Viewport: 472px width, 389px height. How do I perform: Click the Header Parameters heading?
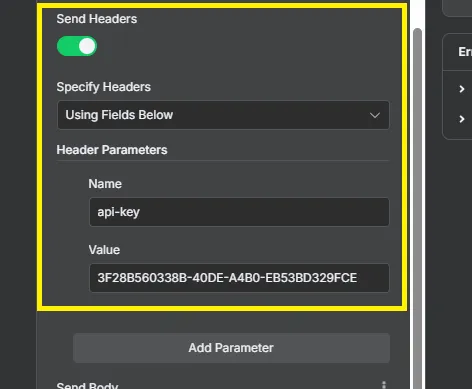coord(112,150)
